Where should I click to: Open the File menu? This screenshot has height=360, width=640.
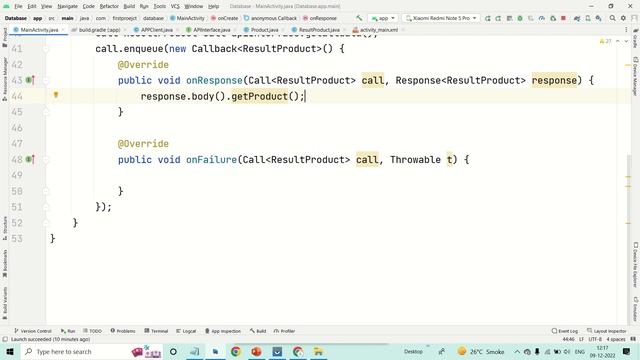(18, 6)
